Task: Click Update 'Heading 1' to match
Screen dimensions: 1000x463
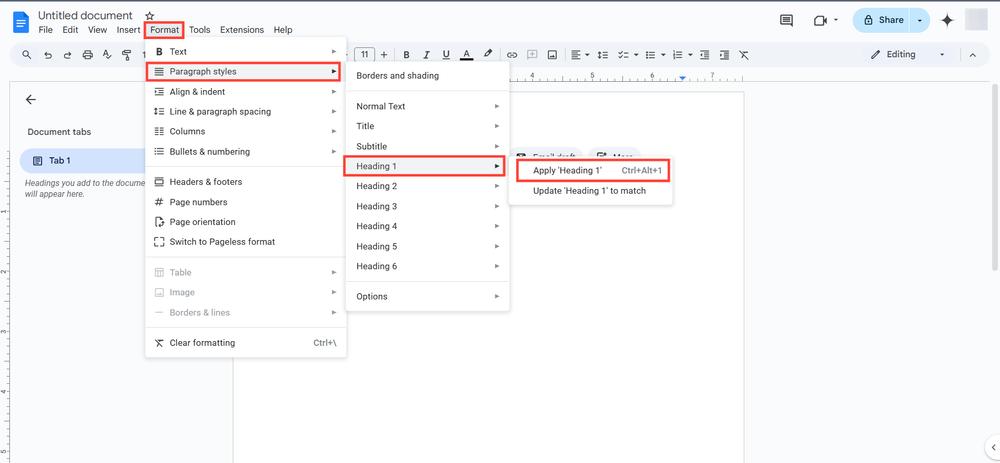Action: (591, 191)
